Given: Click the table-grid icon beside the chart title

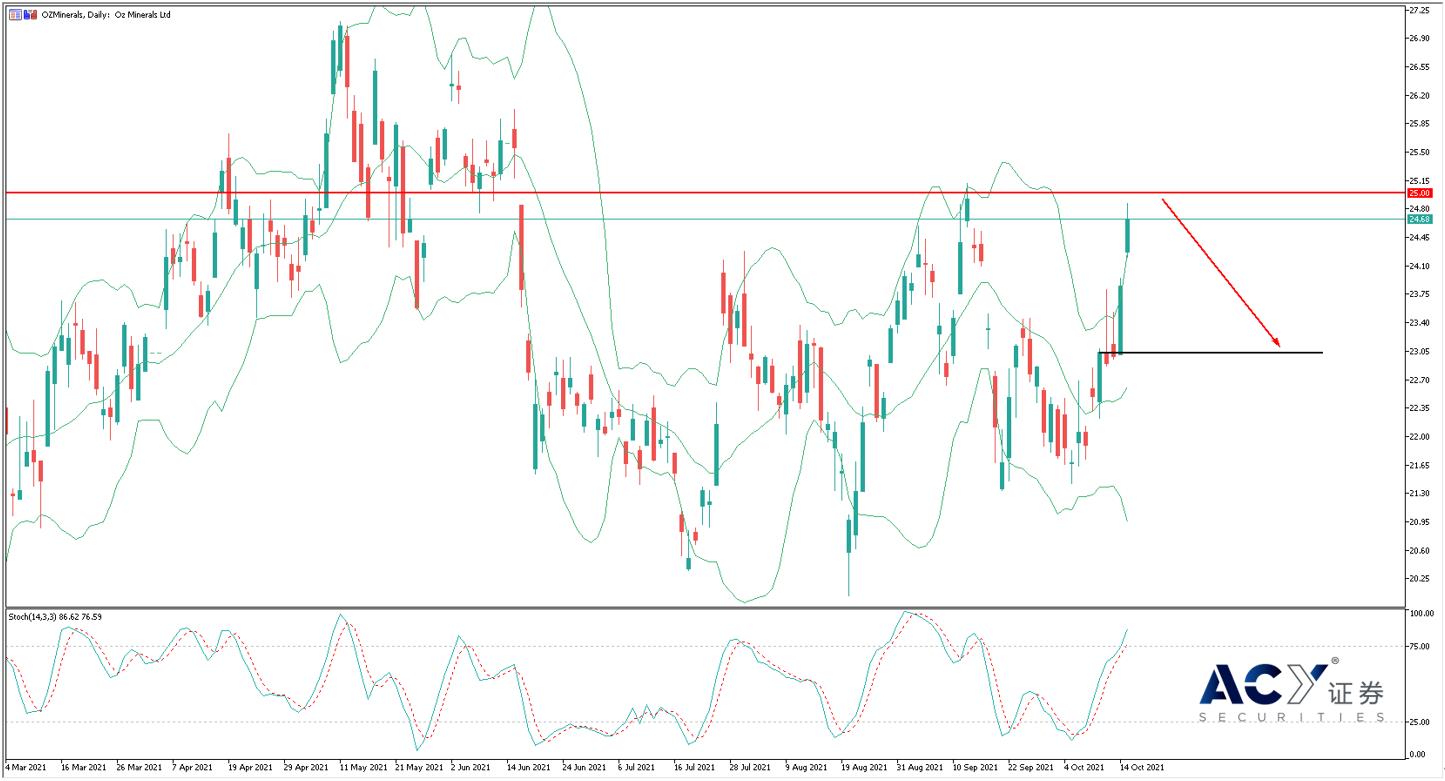Looking at the screenshot, I should tap(14, 14).
